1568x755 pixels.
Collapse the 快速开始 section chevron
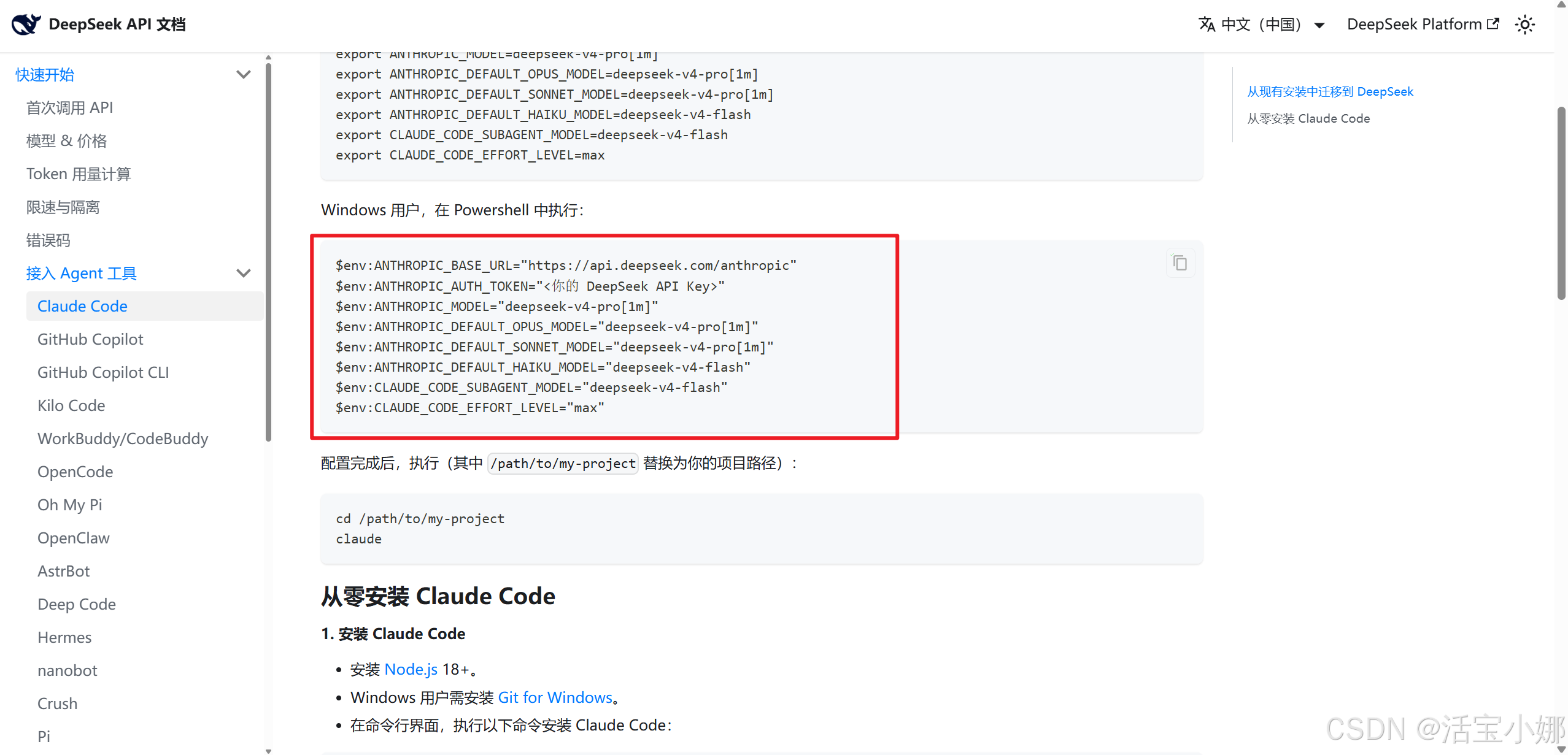tap(244, 75)
